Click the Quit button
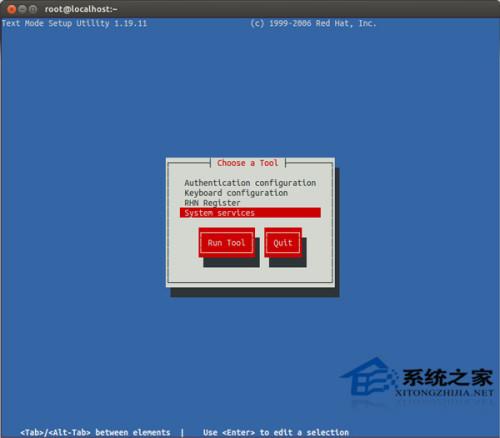 283,243
